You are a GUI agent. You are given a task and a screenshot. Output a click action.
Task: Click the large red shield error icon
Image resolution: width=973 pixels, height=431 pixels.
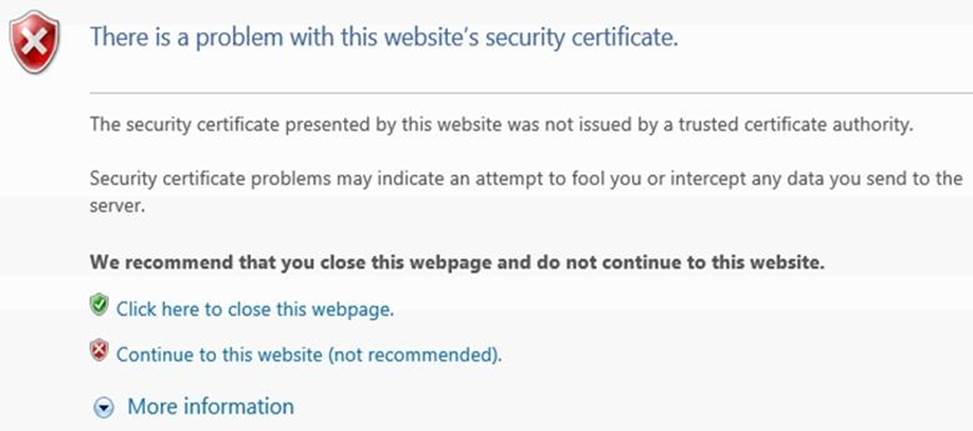click(x=34, y=43)
